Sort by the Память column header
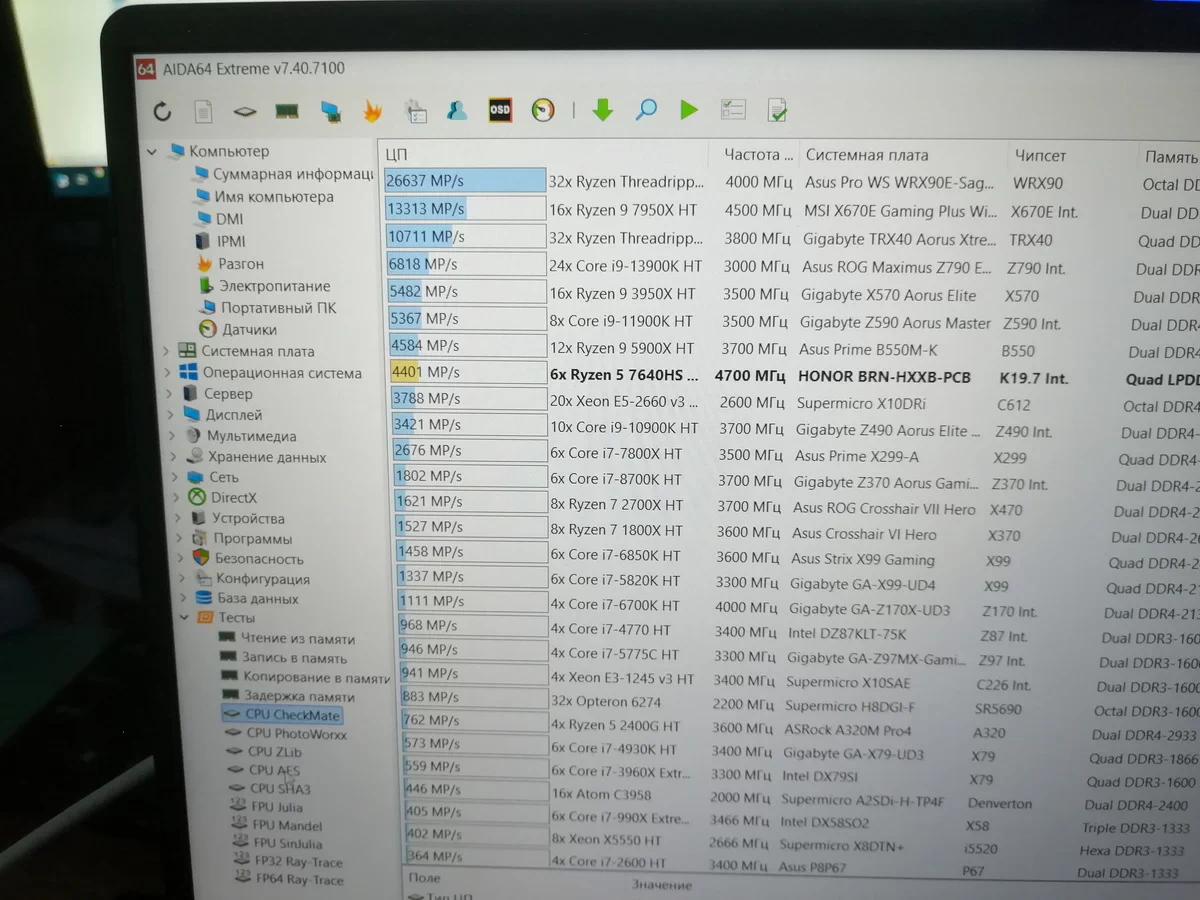The width and height of the screenshot is (1200, 900). [x=1172, y=157]
